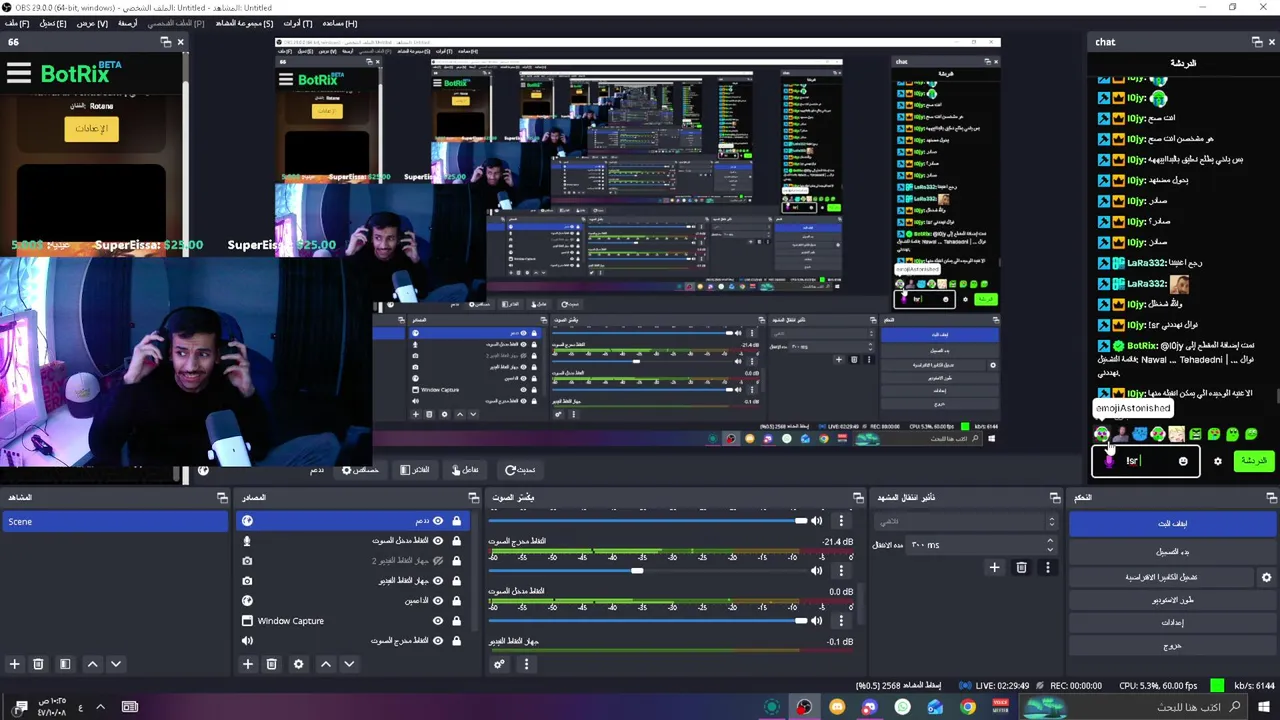Open source properties gear in Sources toolbar
This screenshot has height=720, width=1280.
[298, 664]
